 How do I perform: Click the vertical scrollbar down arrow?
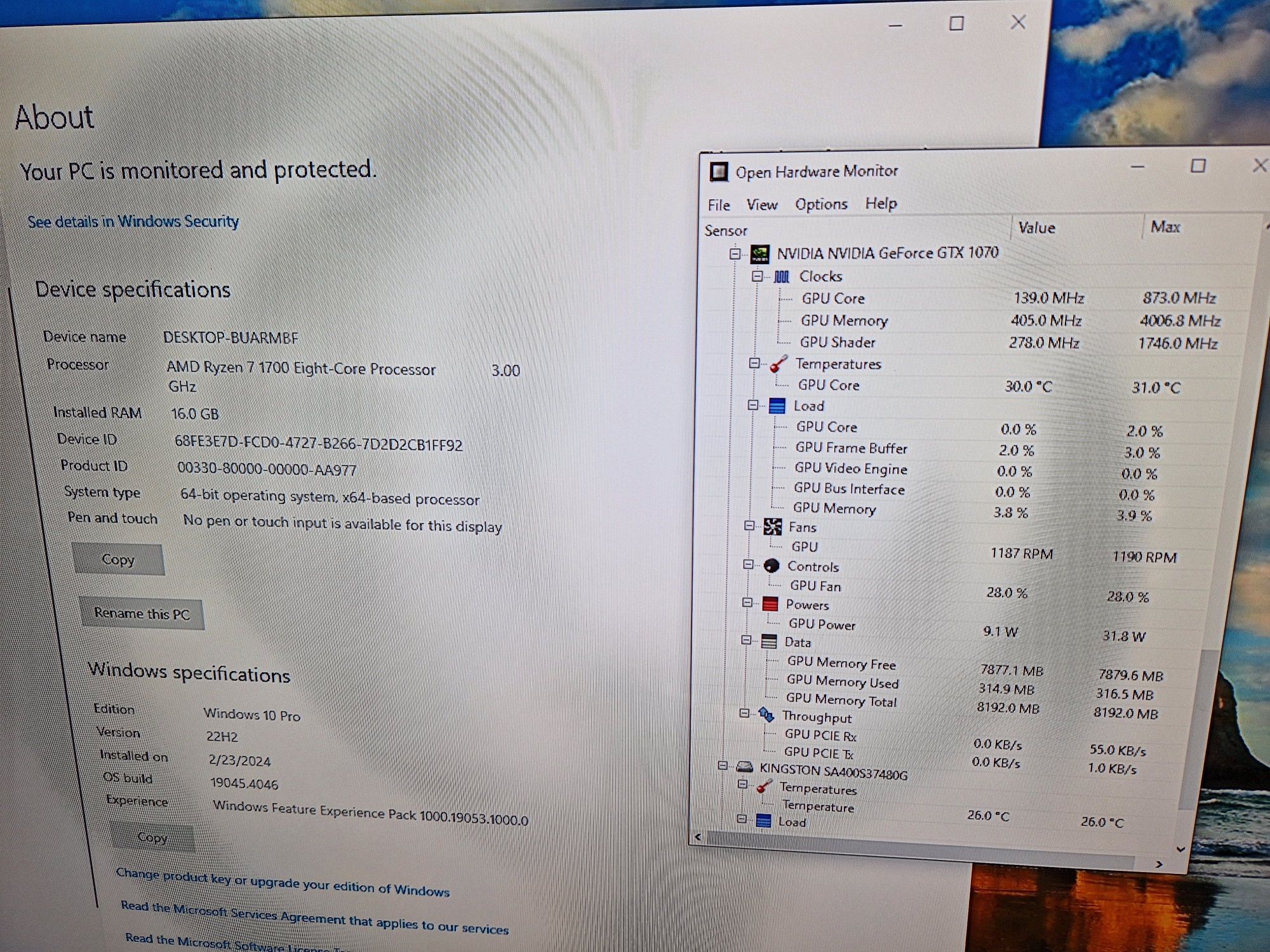click(1180, 849)
